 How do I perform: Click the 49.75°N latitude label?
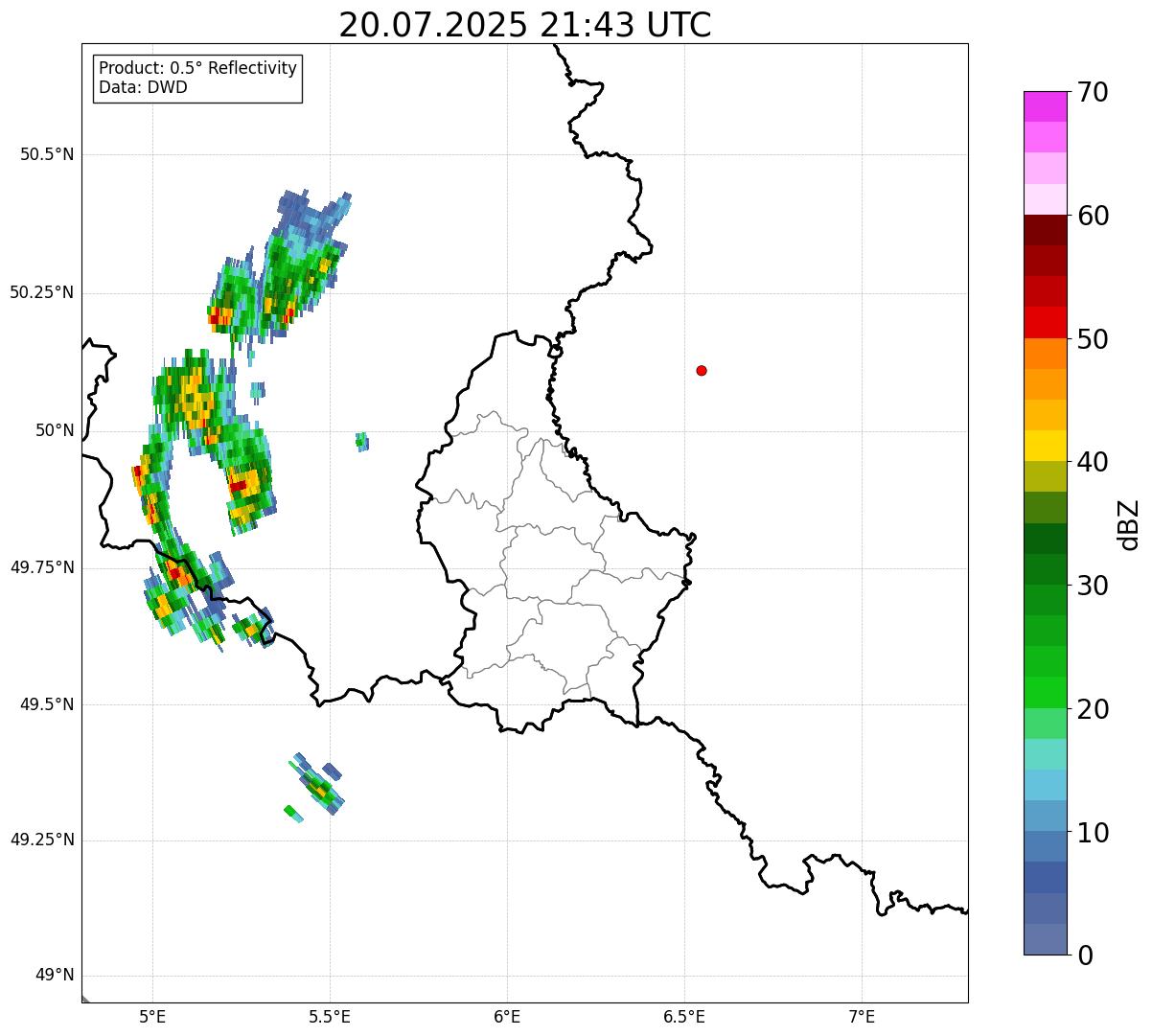[x=42, y=567]
